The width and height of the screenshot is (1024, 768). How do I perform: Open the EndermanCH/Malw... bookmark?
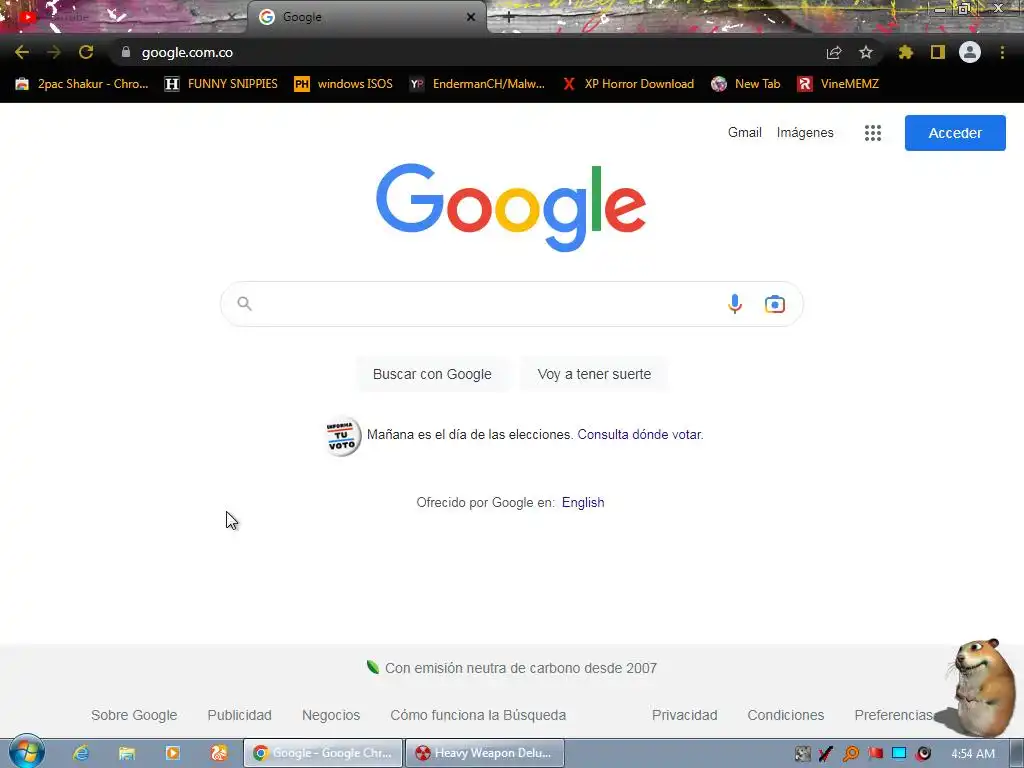pos(477,84)
